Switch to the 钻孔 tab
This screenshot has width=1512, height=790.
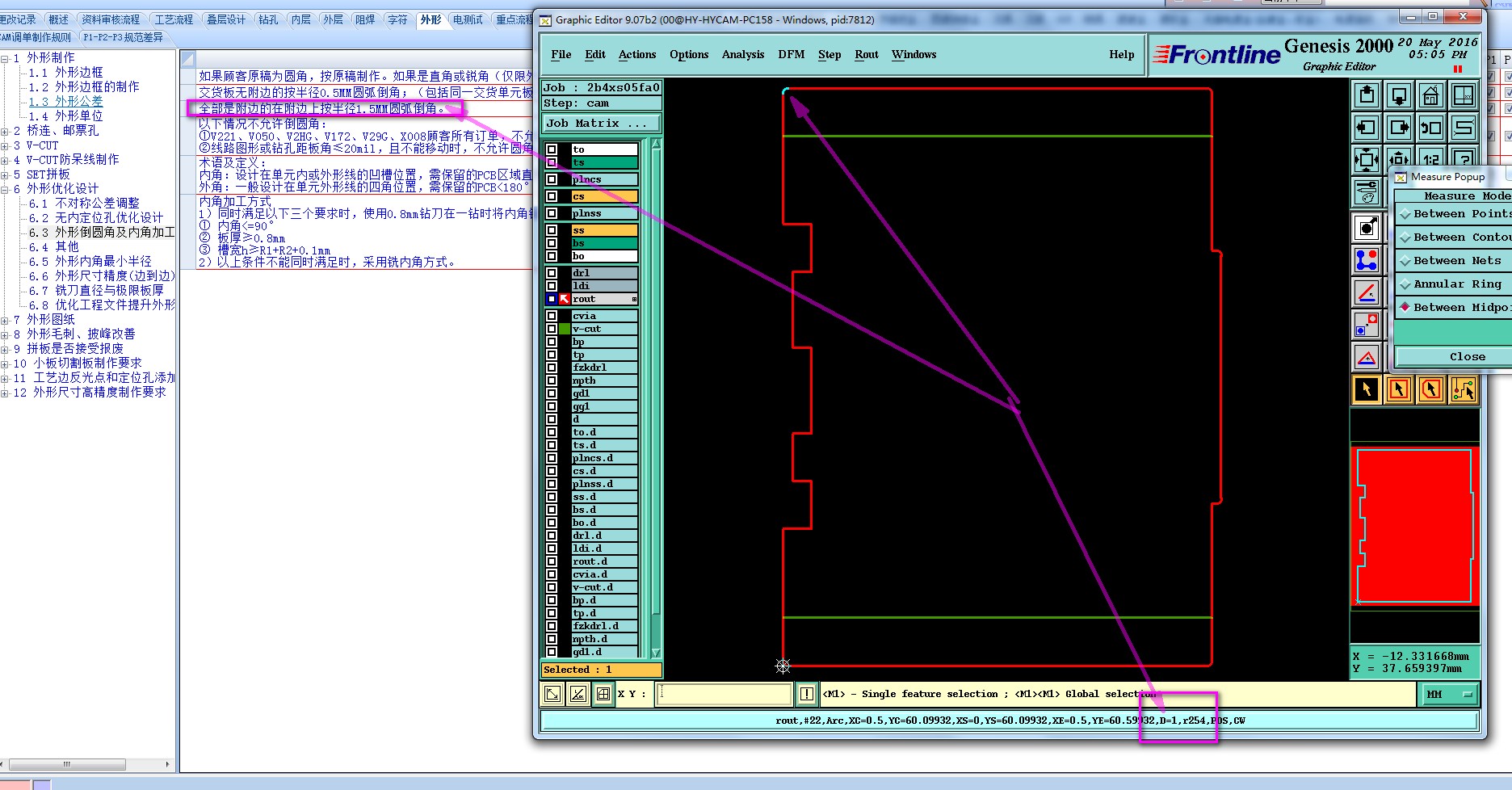pyautogui.click(x=268, y=19)
